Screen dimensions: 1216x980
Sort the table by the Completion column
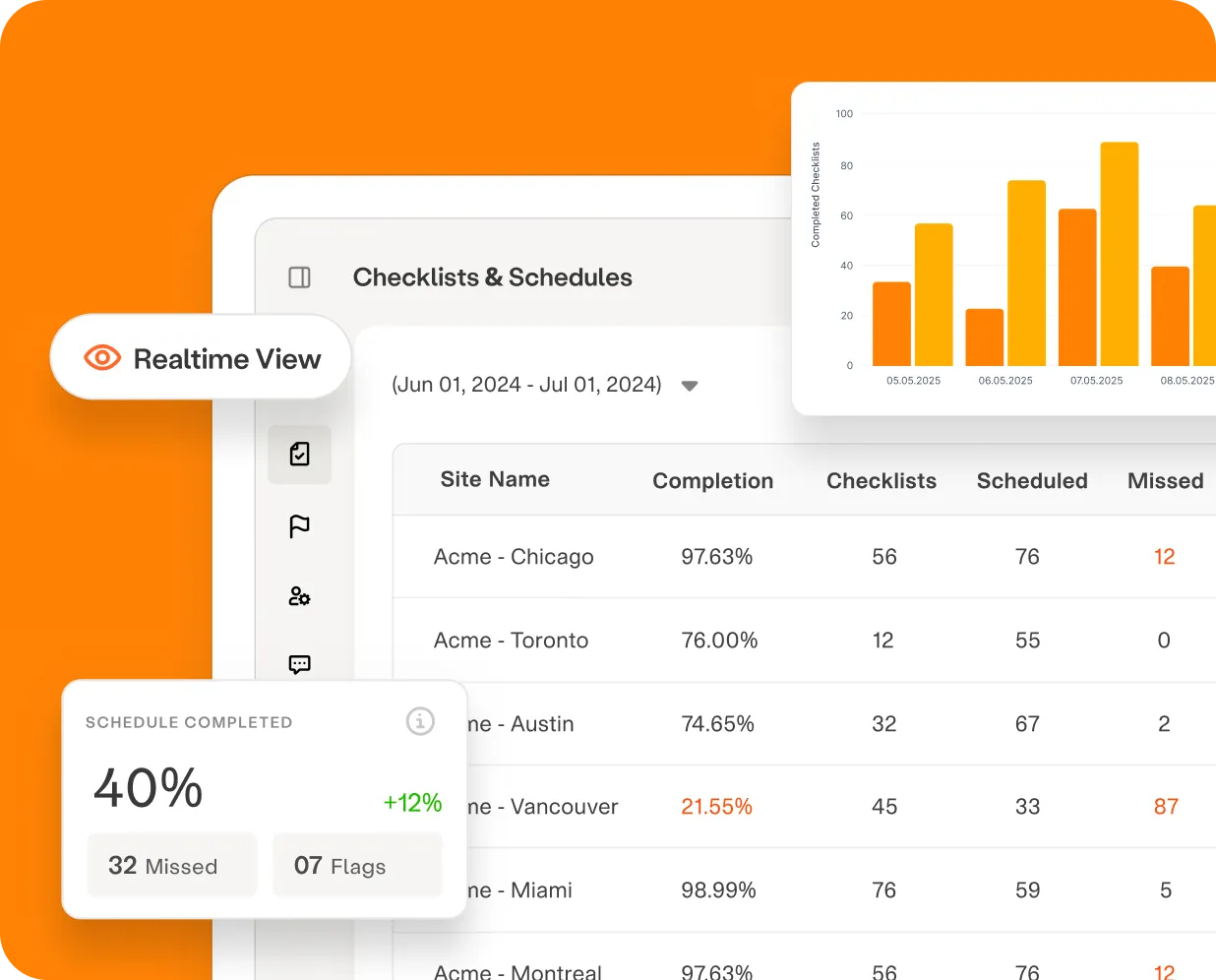point(712,480)
